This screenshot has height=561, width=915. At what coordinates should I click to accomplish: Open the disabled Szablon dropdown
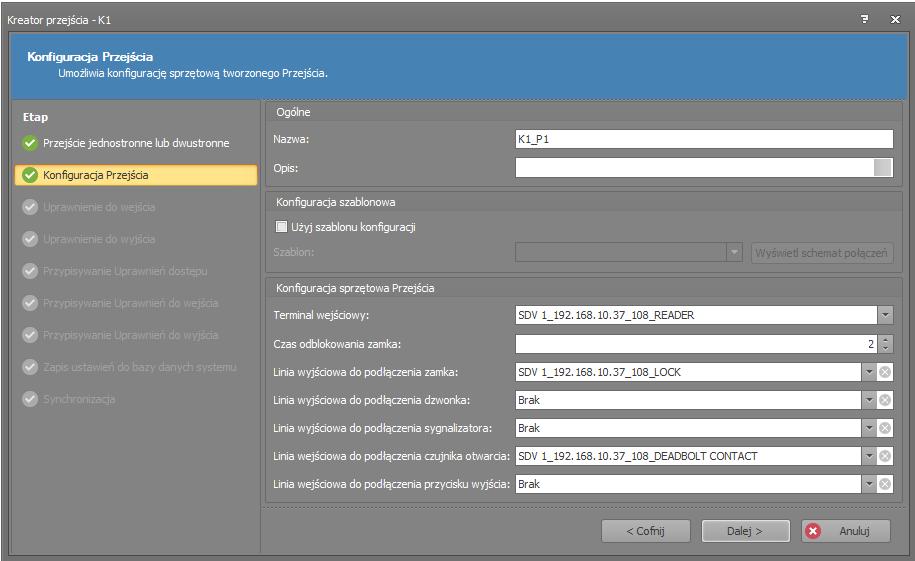coord(734,253)
